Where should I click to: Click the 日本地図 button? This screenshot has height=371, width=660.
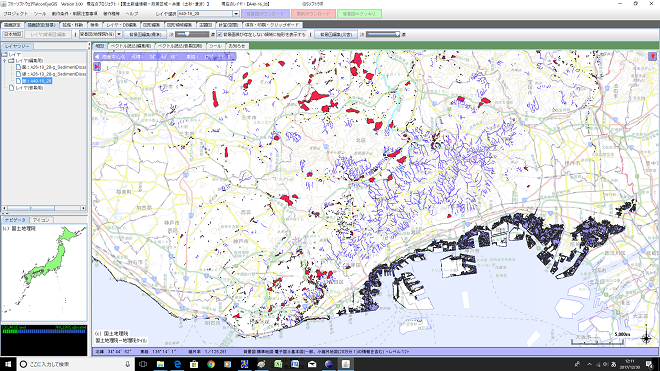pos(13,35)
